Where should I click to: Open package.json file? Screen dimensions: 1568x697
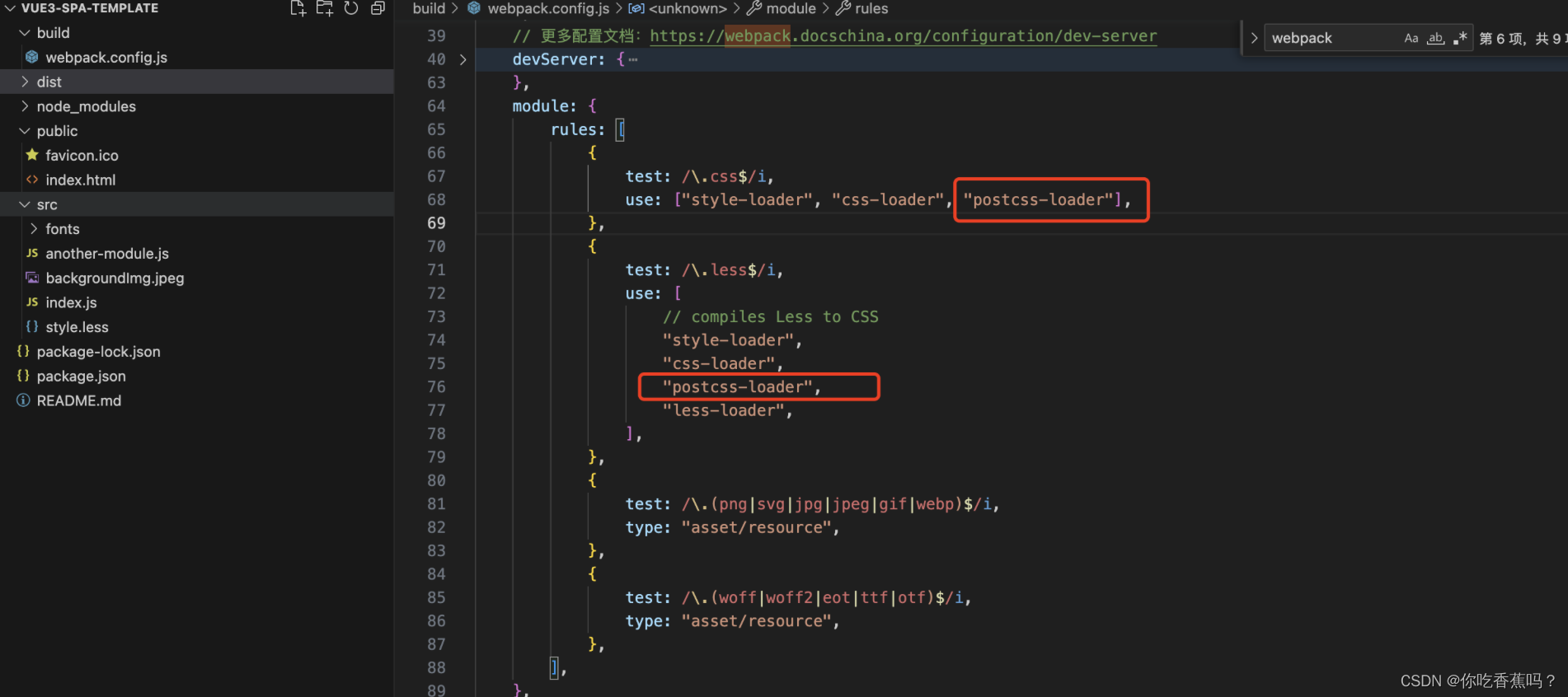81,377
